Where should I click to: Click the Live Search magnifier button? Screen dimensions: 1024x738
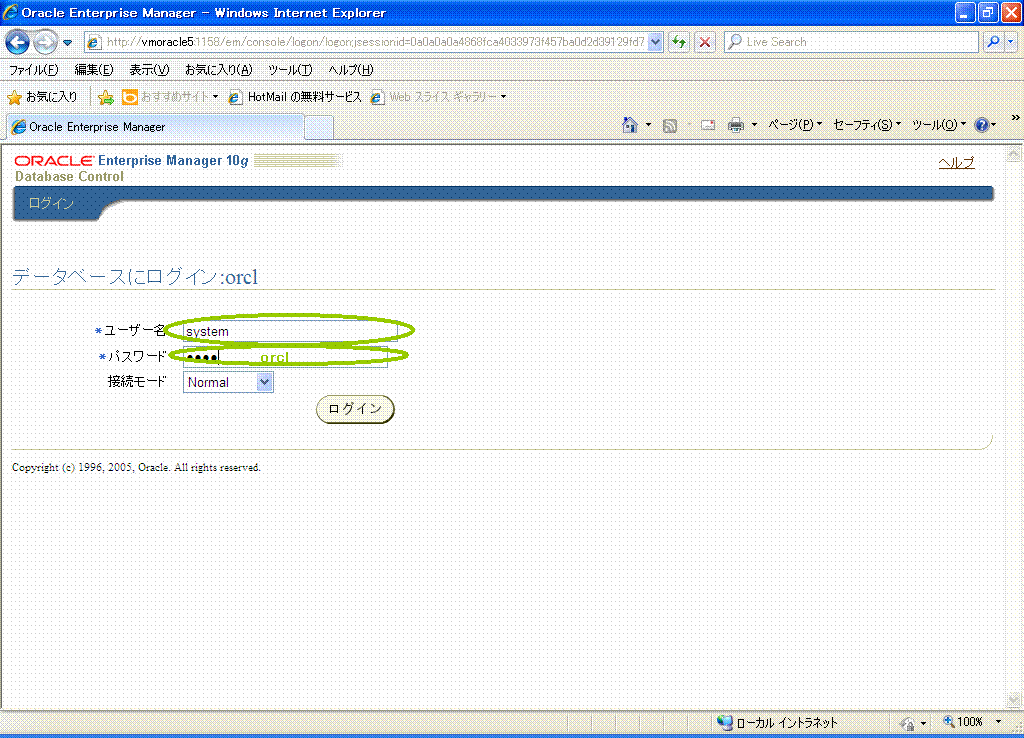(x=993, y=42)
